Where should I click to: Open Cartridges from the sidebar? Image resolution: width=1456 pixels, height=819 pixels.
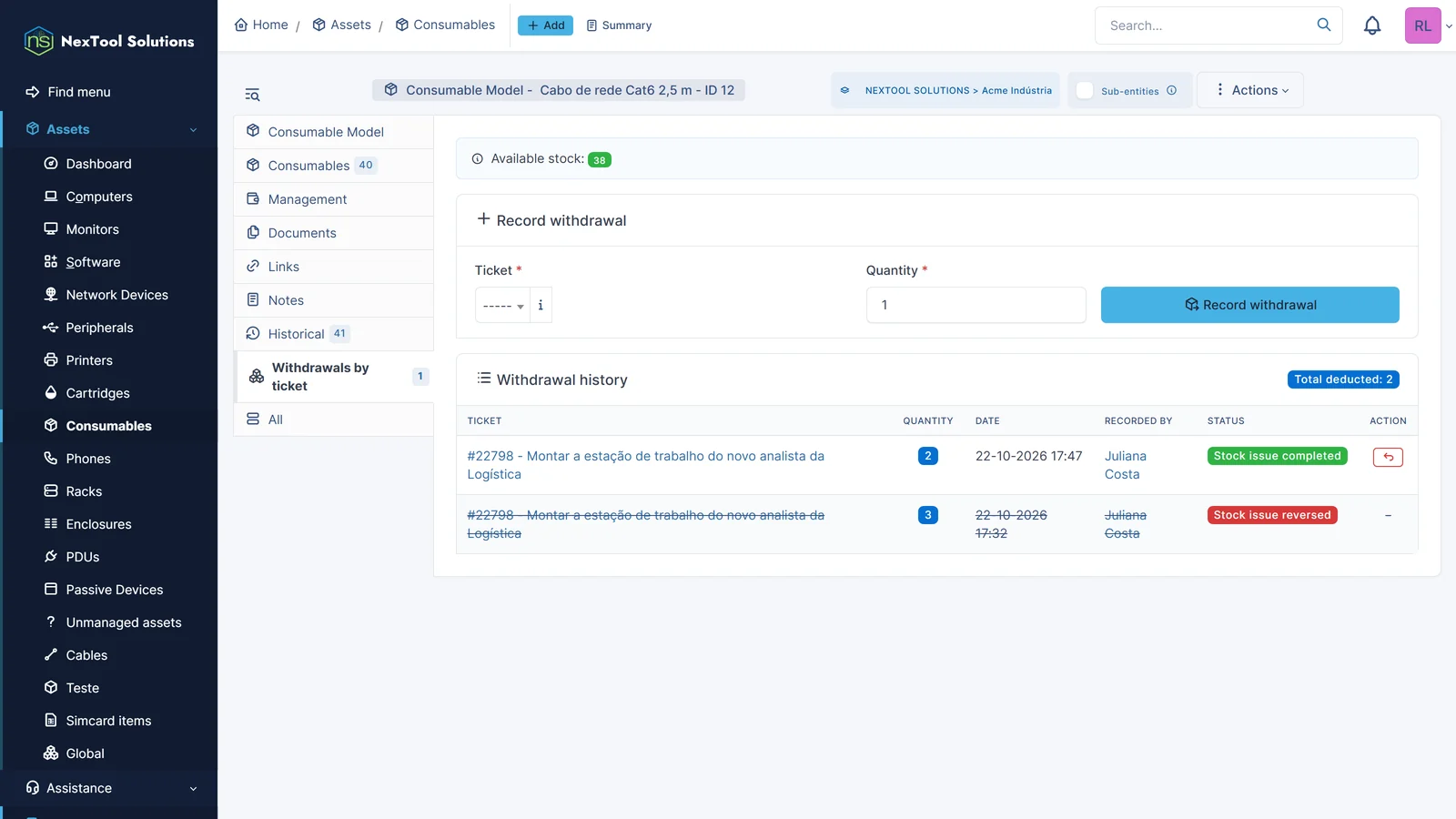[97, 393]
